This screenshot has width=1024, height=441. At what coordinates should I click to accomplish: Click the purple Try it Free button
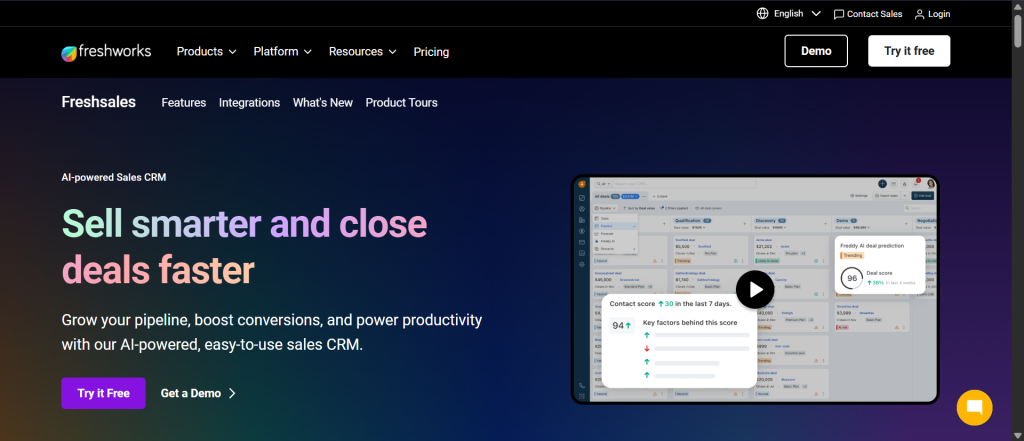[103, 393]
